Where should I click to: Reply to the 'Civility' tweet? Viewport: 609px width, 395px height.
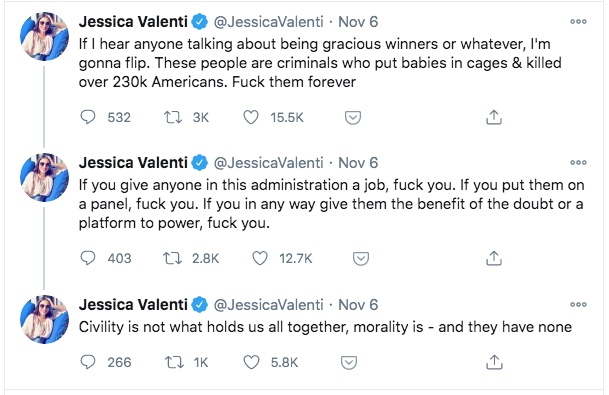click(88, 362)
